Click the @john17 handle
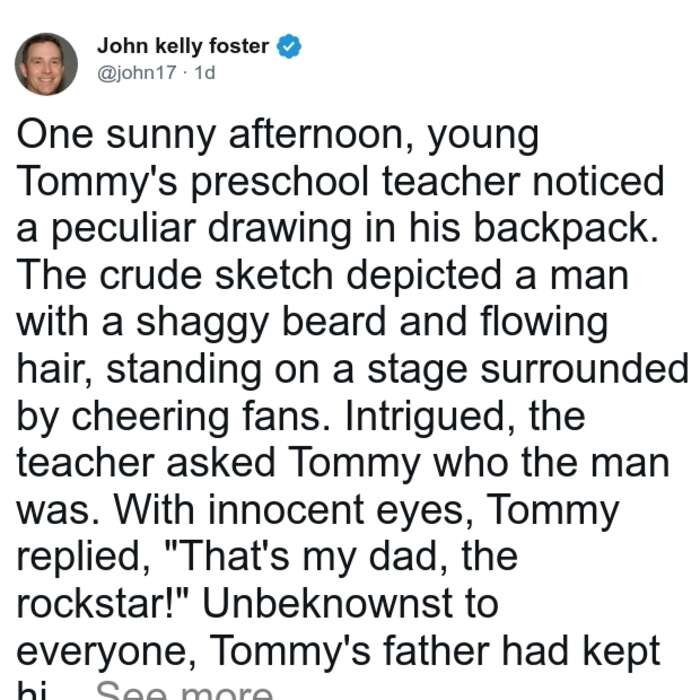The height and width of the screenshot is (700, 700). (137, 72)
